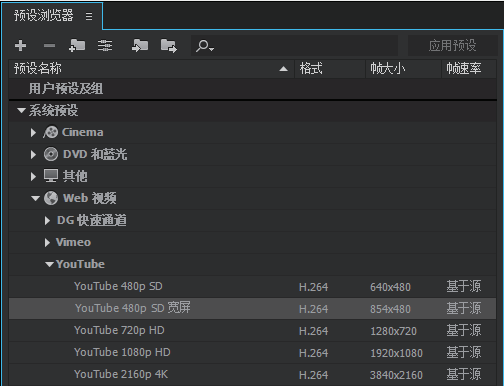The height and width of the screenshot is (386, 504).
Task: Sort by 格式 column header
Action: click(330, 69)
